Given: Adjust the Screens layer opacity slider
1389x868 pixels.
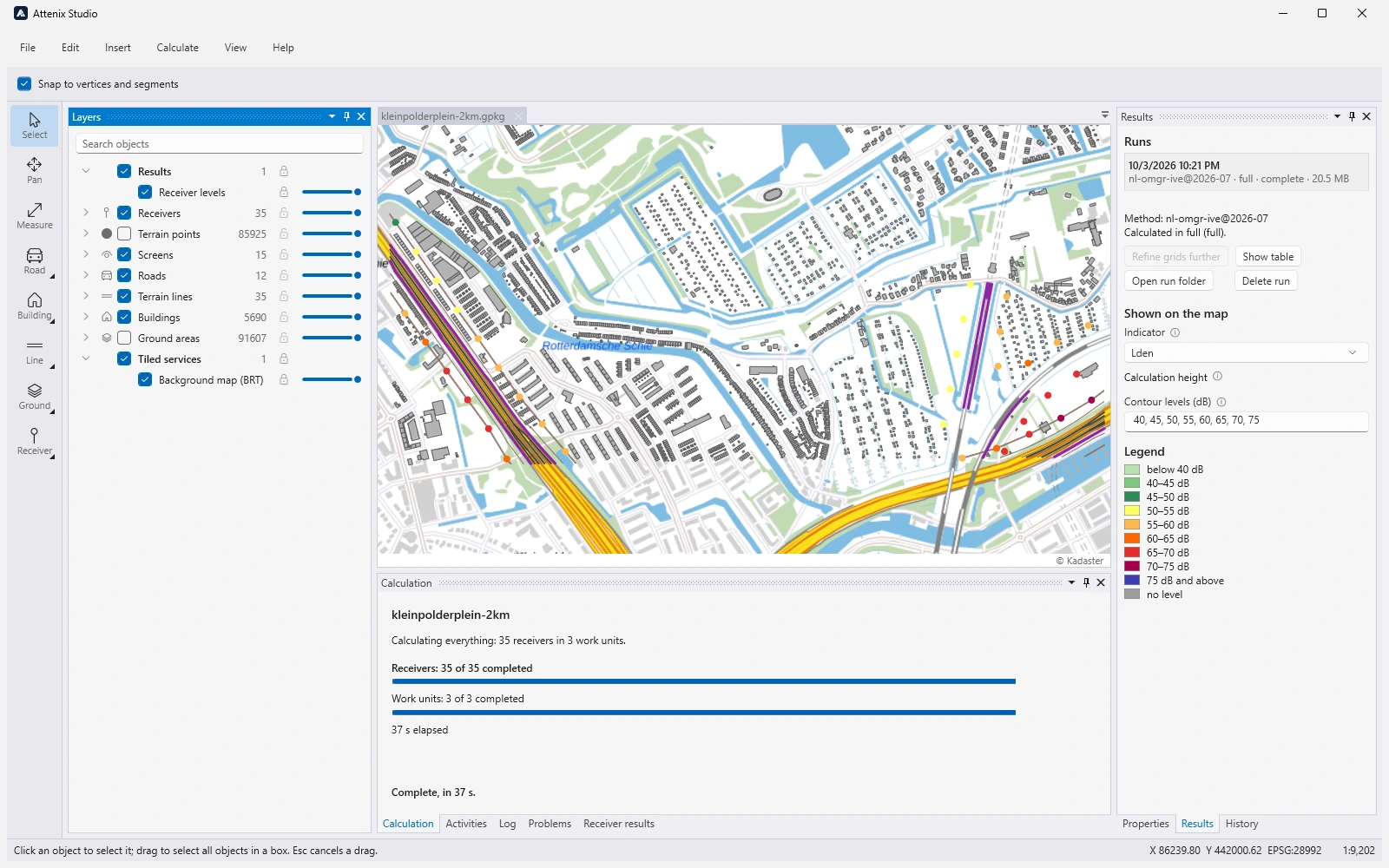Looking at the screenshot, I should [x=332, y=255].
